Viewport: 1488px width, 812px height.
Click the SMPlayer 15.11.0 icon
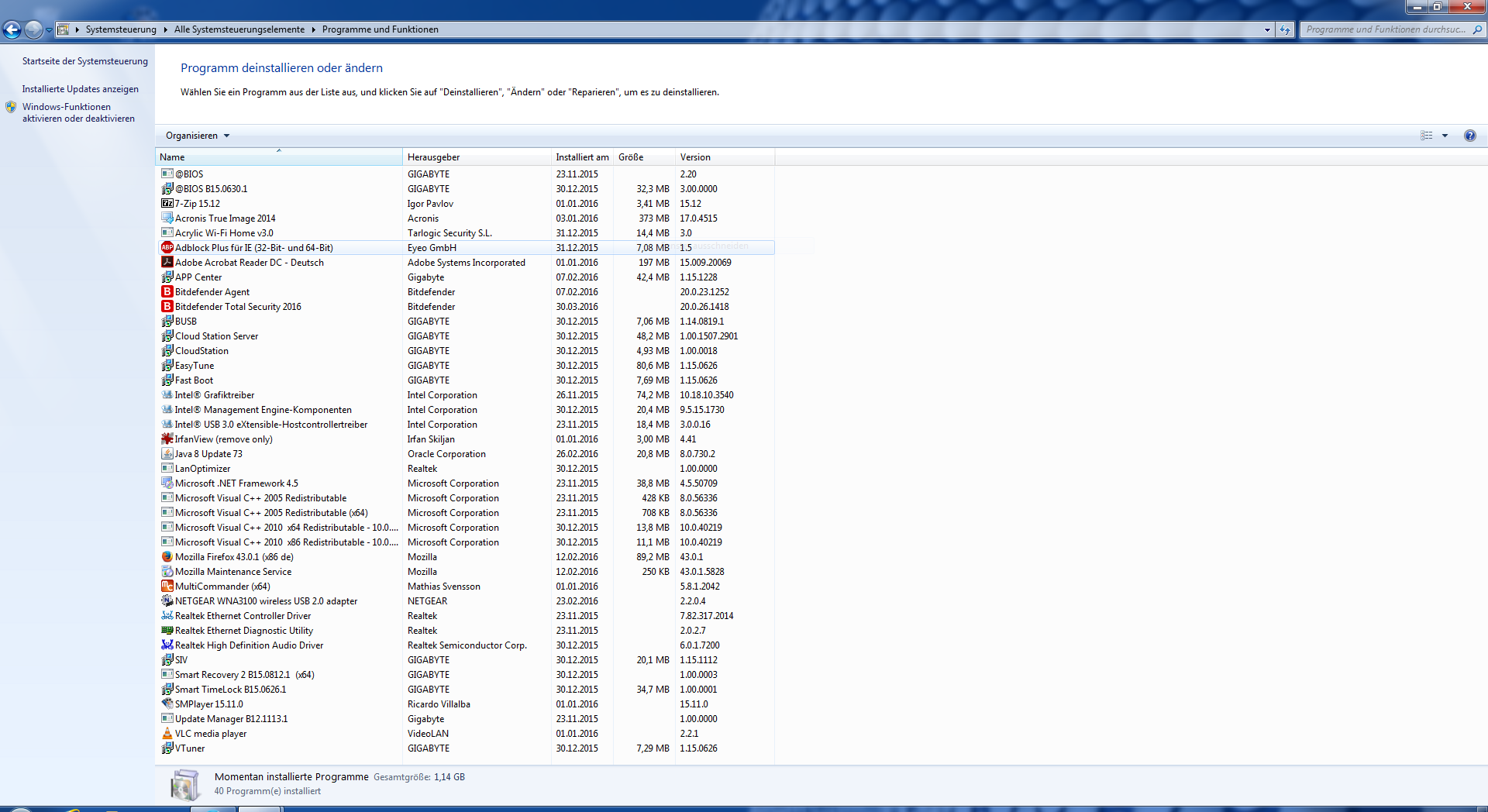click(x=167, y=704)
